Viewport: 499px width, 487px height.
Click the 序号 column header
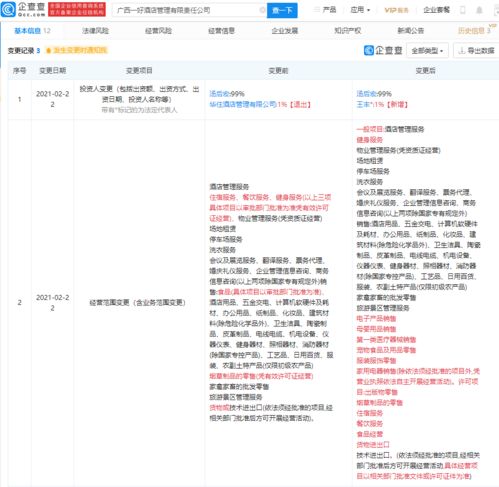19,70
